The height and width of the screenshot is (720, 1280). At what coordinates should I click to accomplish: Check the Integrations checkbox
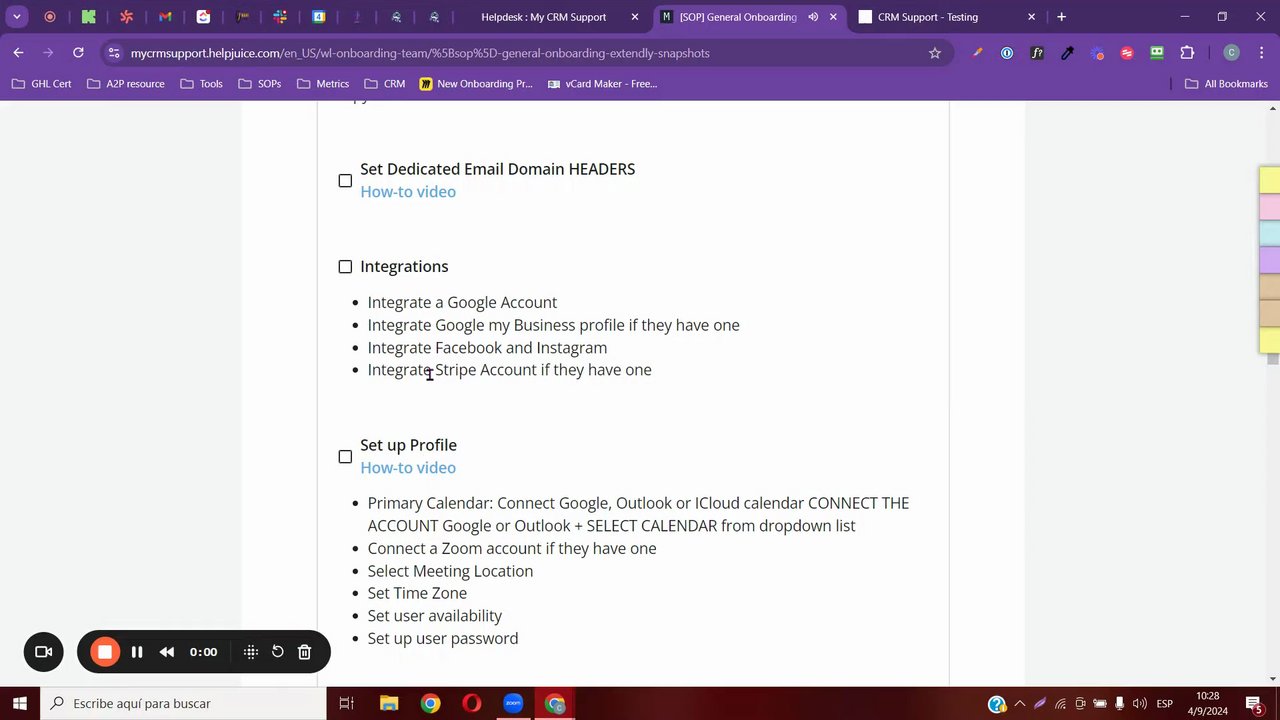click(x=345, y=267)
